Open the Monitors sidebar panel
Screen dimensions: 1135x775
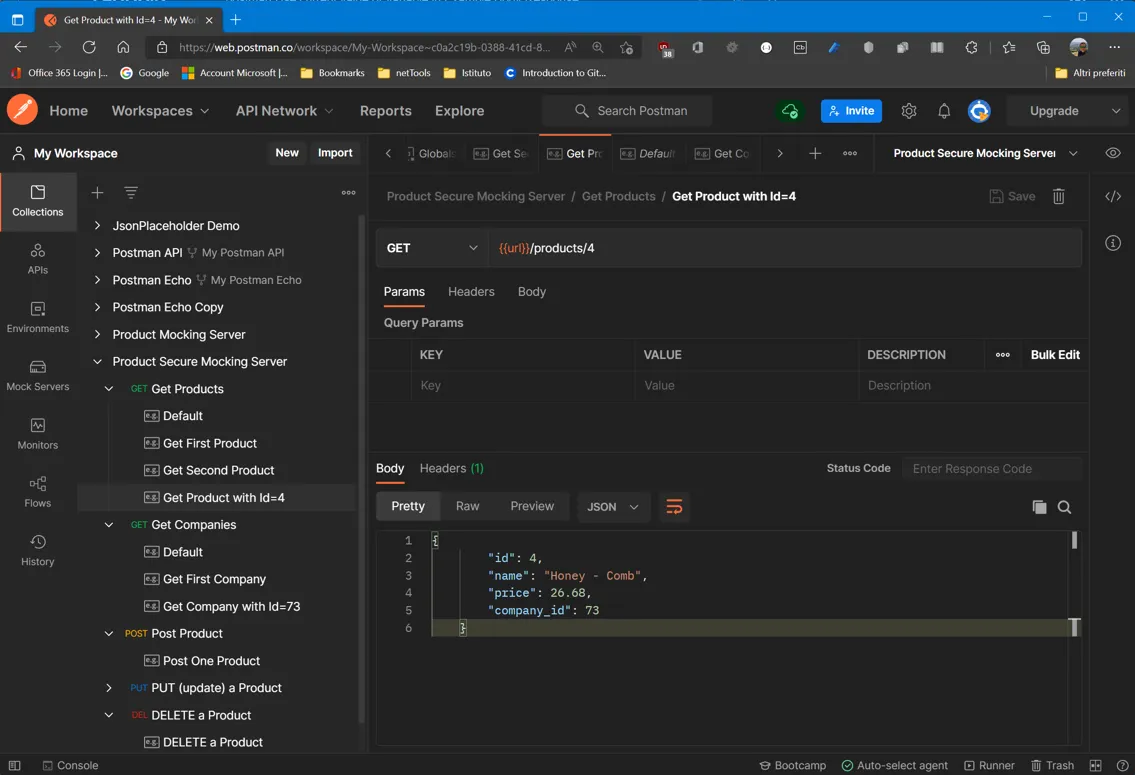pos(38,434)
